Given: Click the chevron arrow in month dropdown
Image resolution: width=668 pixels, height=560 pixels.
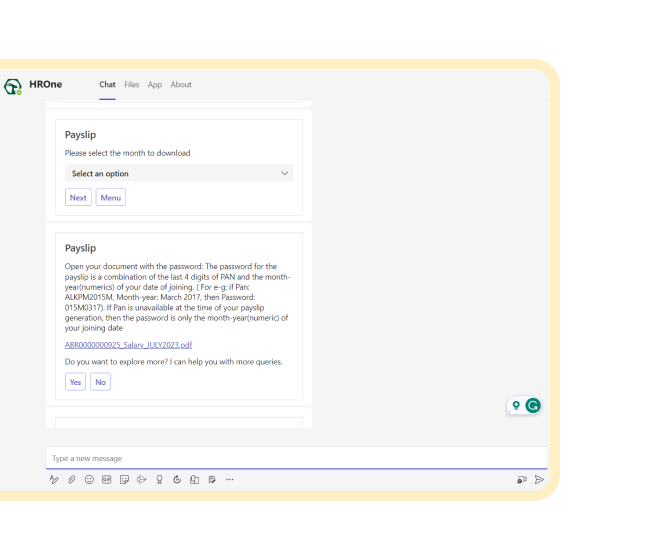Looking at the screenshot, I should coord(284,173).
